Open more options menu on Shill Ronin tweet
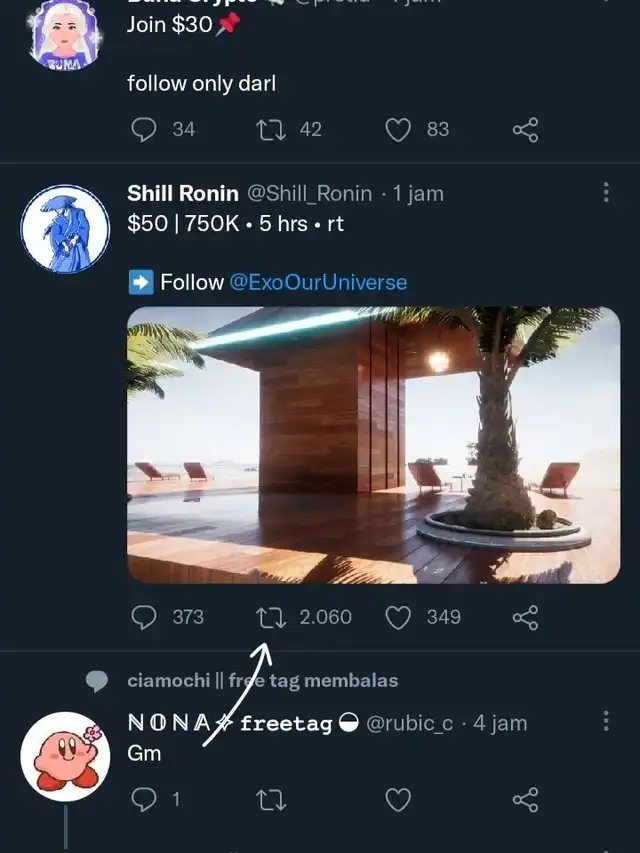 pyautogui.click(x=606, y=193)
